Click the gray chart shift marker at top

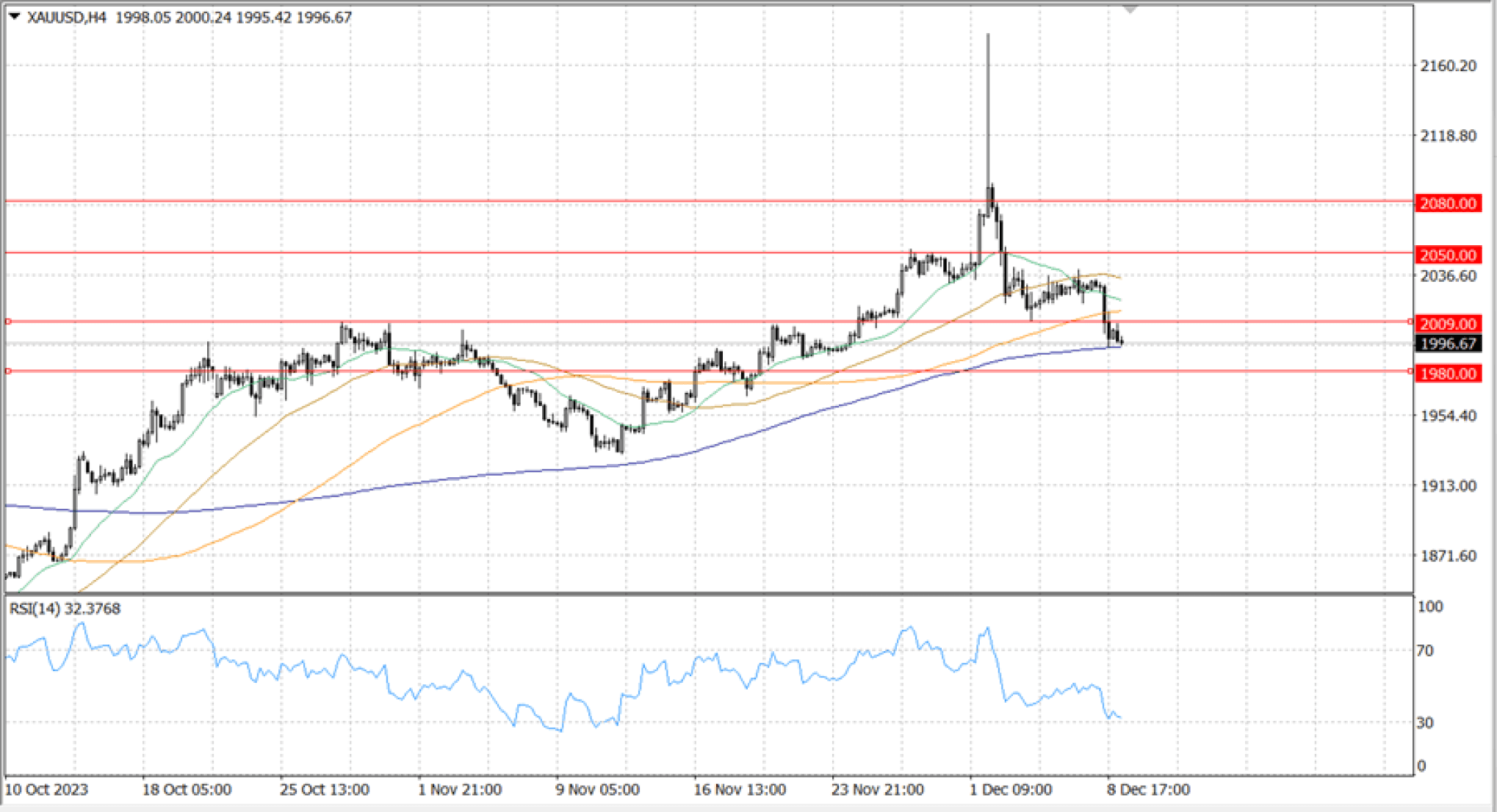pos(1130,10)
